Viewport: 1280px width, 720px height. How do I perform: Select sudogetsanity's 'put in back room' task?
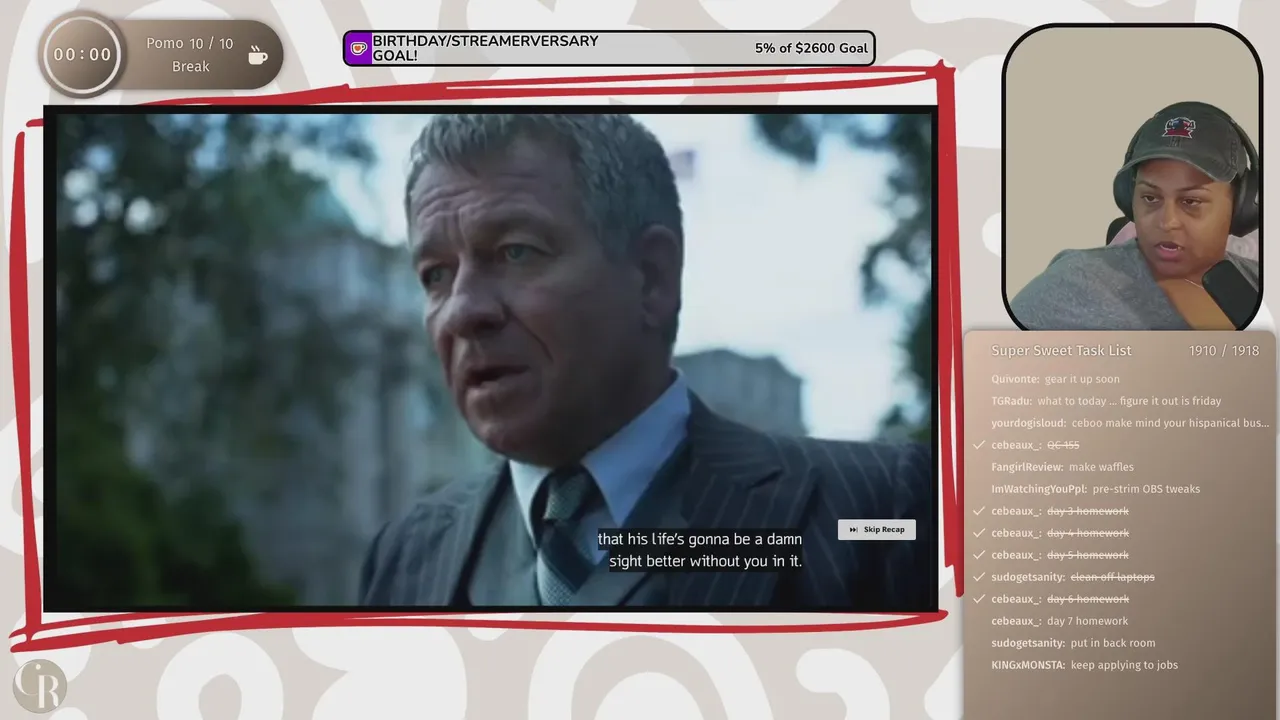[x=1112, y=643]
